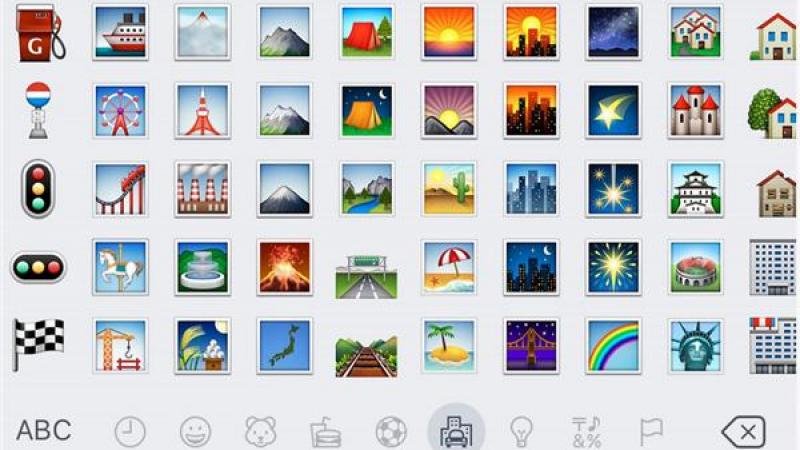Pick the factory with smokestacks emoji
This screenshot has width=800, height=450.
click(203, 189)
